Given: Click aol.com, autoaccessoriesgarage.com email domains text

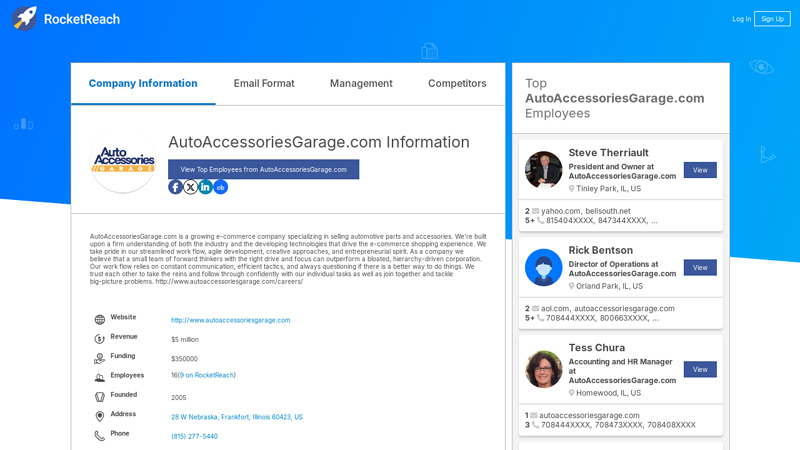Looking at the screenshot, I should [608, 308].
